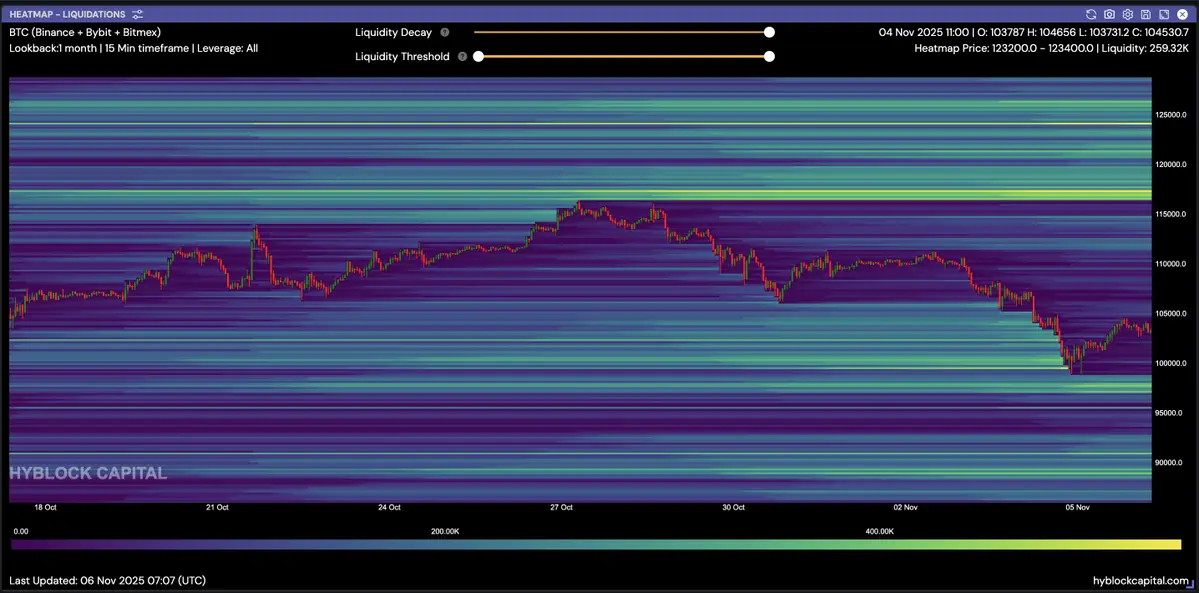Click the 200.00K color scale label
The image size is (1199, 593).
(445, 531)
